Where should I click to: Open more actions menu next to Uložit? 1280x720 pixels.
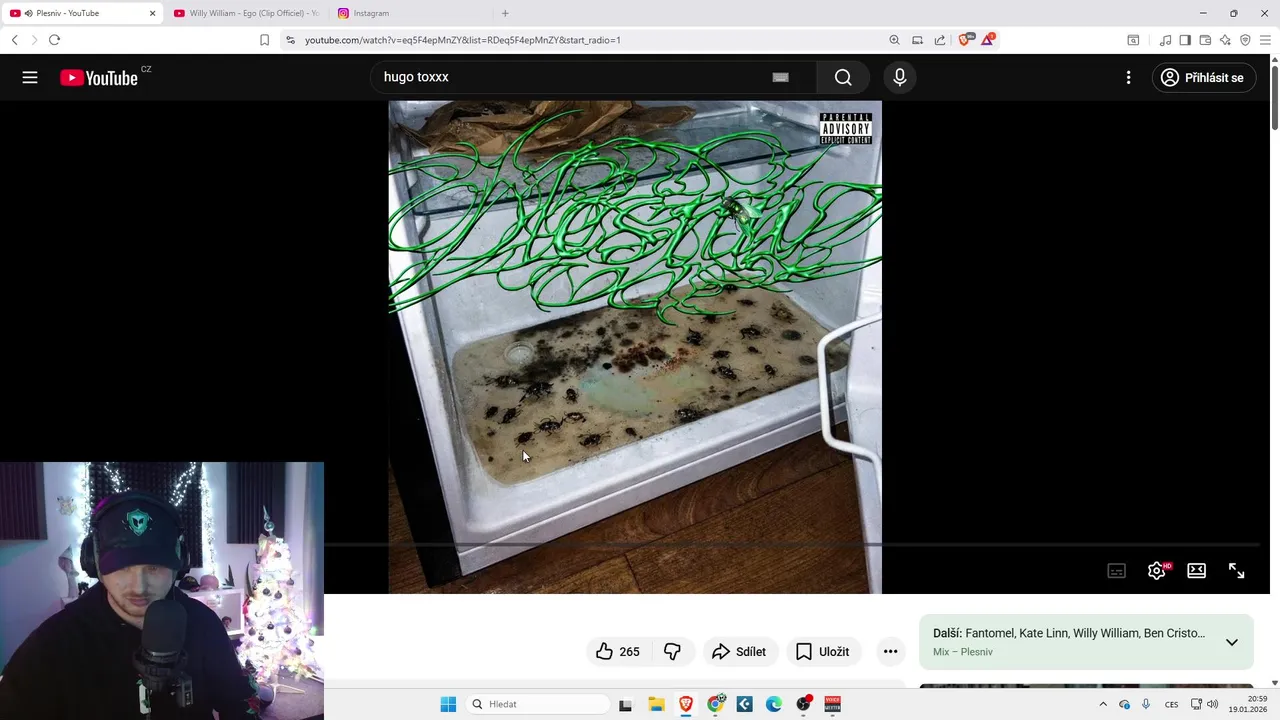890,652
